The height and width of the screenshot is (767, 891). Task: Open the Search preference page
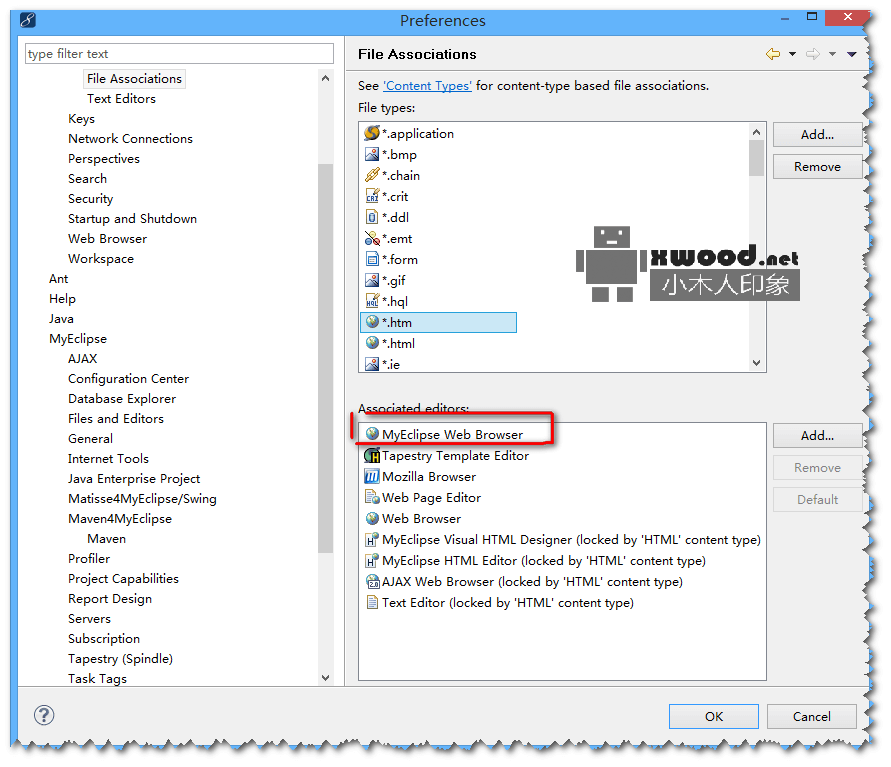pos(87,178)
